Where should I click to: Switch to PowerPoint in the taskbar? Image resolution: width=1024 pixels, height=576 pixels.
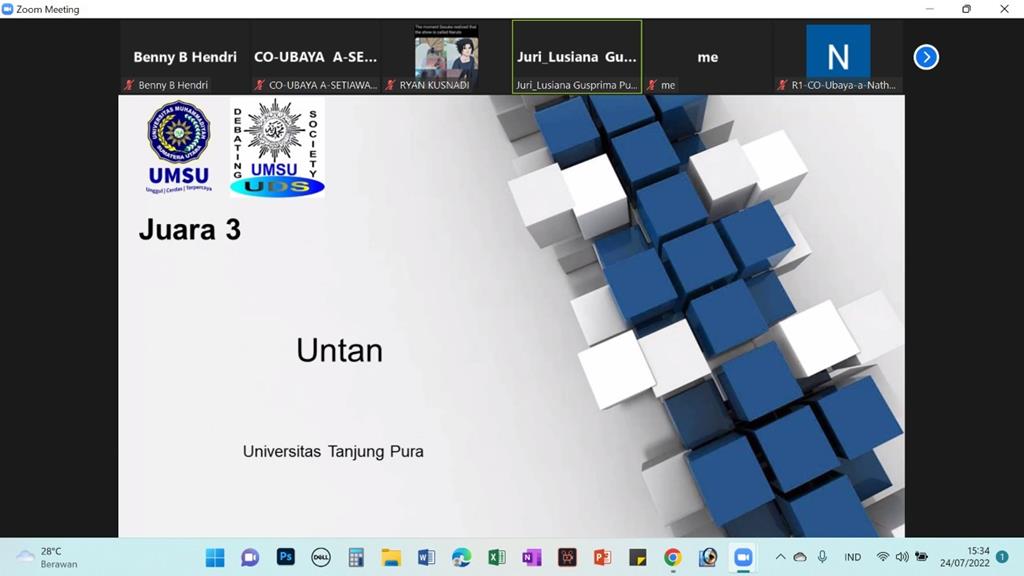click(602, 557)
